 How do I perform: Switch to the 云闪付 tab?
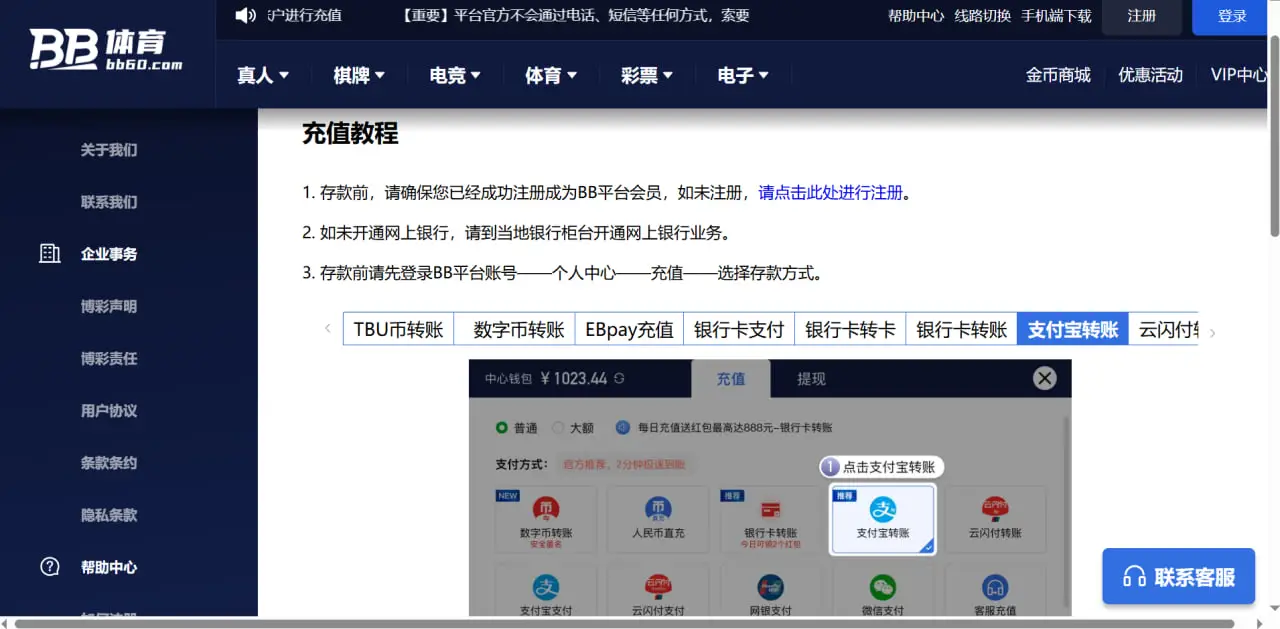[1164, 329]
